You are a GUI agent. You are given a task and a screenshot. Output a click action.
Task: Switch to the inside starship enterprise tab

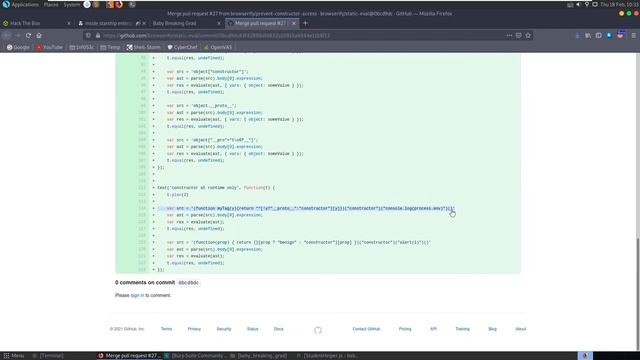(x=112, y=23)
